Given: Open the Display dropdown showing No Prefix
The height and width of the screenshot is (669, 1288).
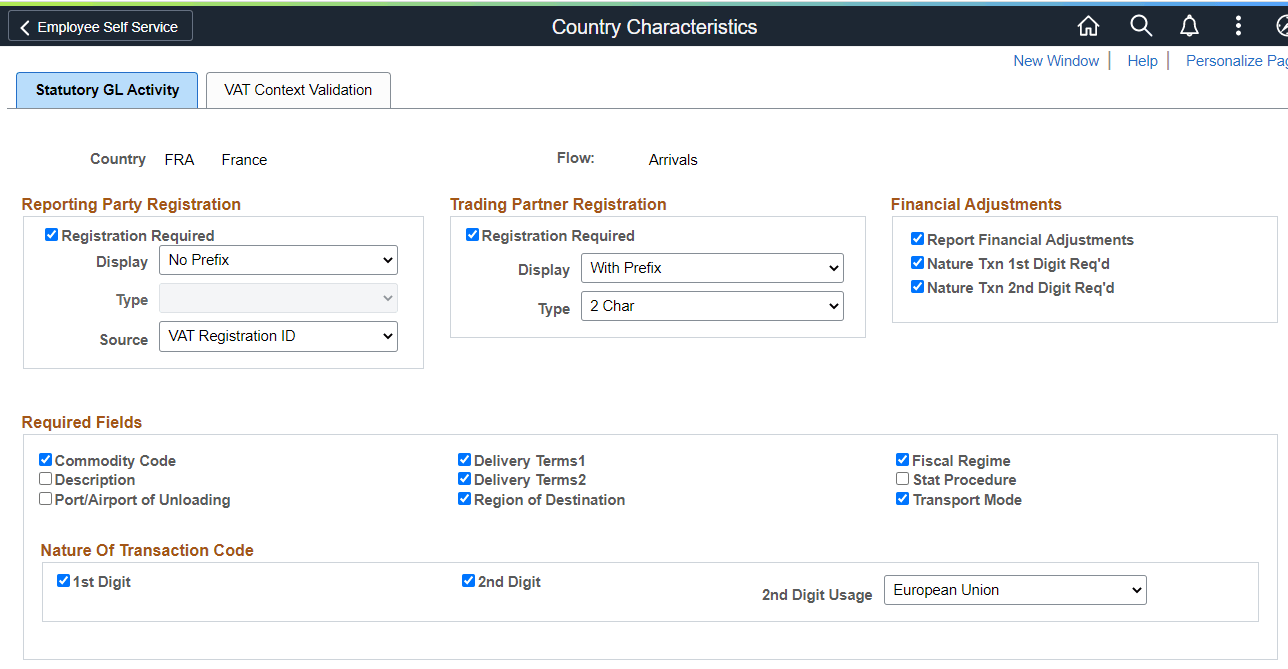Looking at the screenshot, I should pos(278,260).
